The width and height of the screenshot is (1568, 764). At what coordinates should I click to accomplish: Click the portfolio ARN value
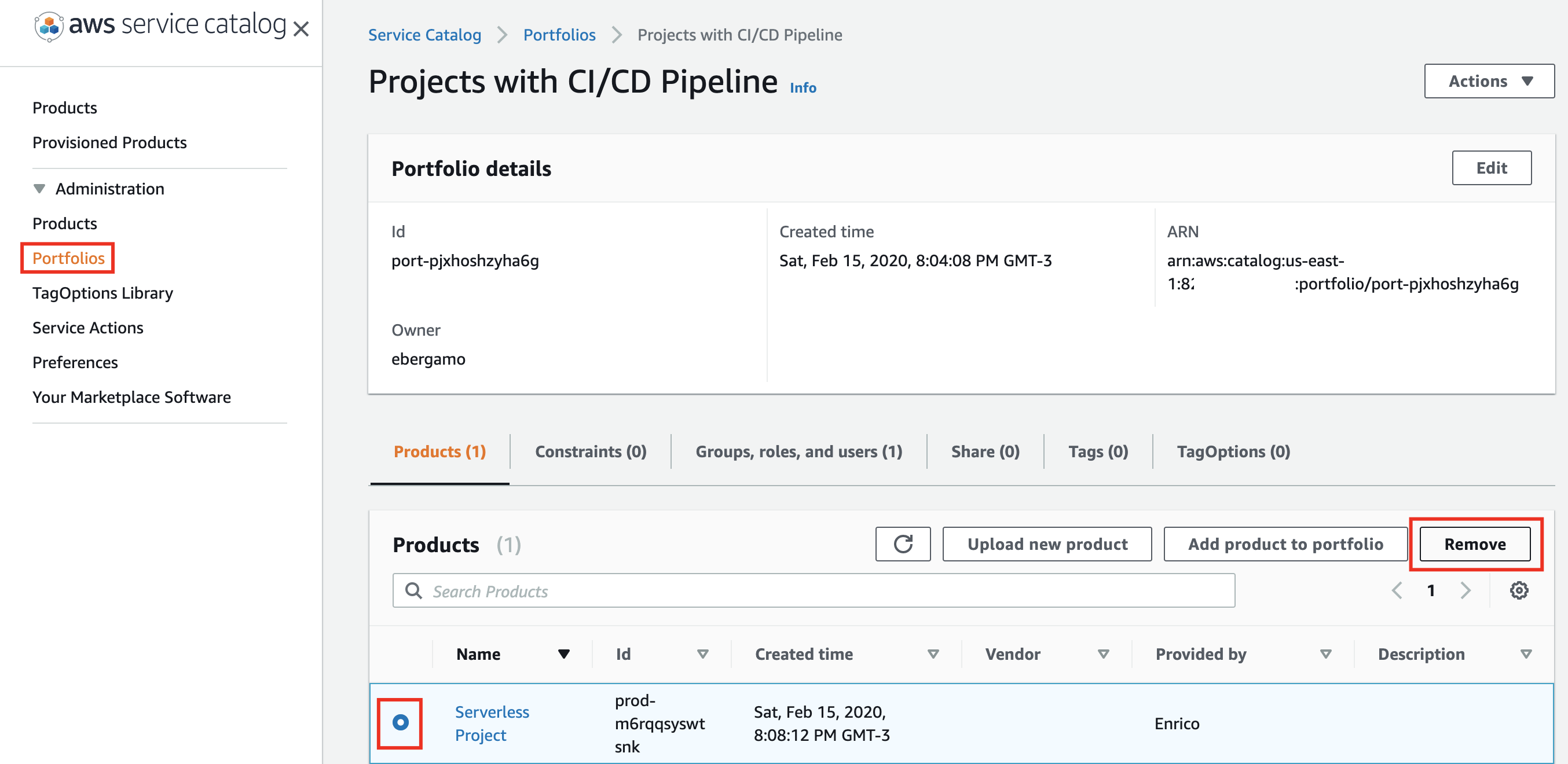click(x=1342, y=272)
